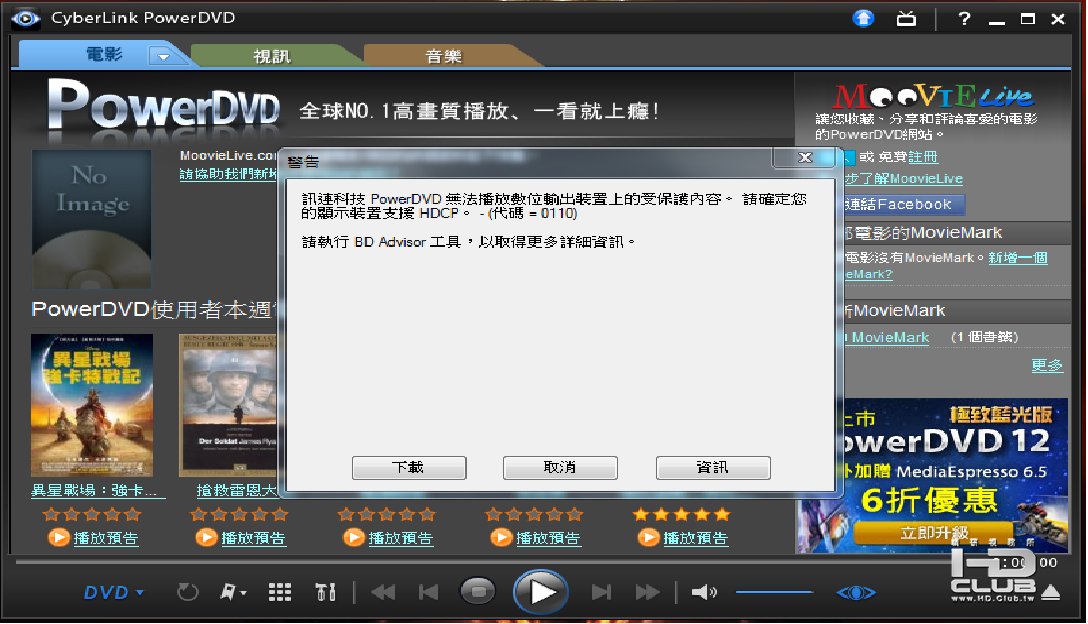Screen dimensions: 1088x624
Task: Switch to the 視訊 tab
Action: [x=272, y=56]
